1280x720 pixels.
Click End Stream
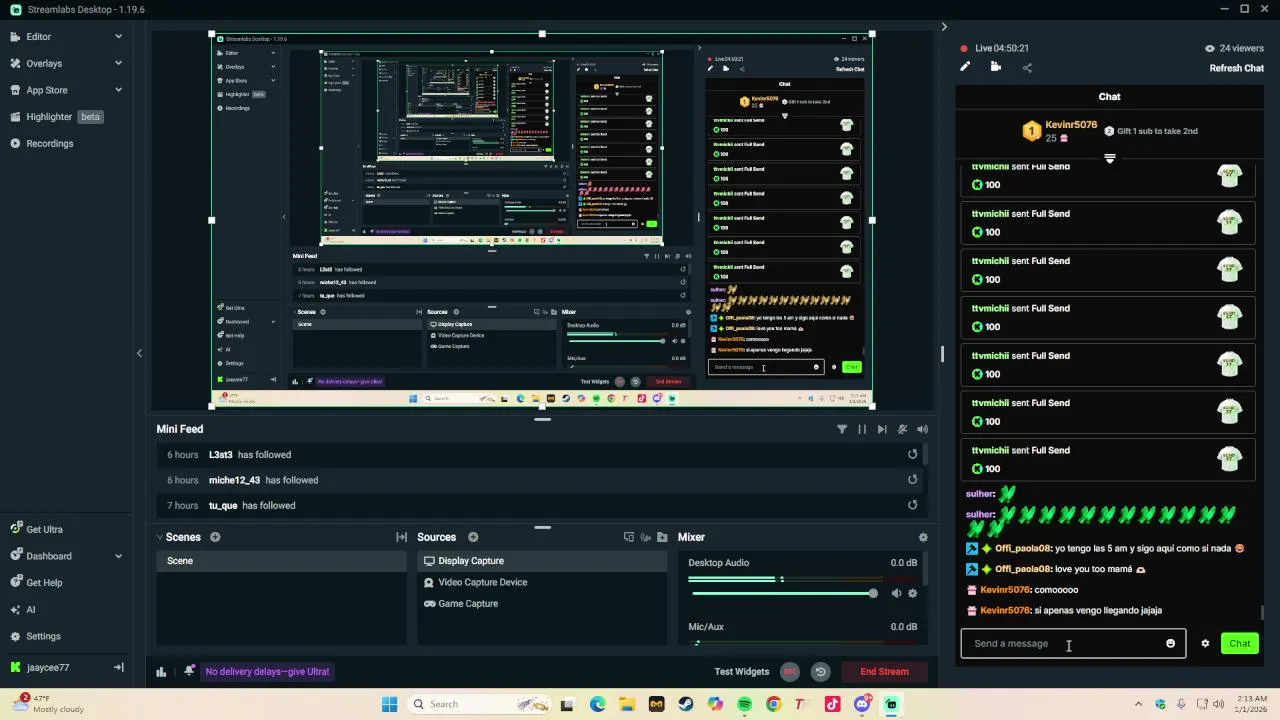click(884, 672)
